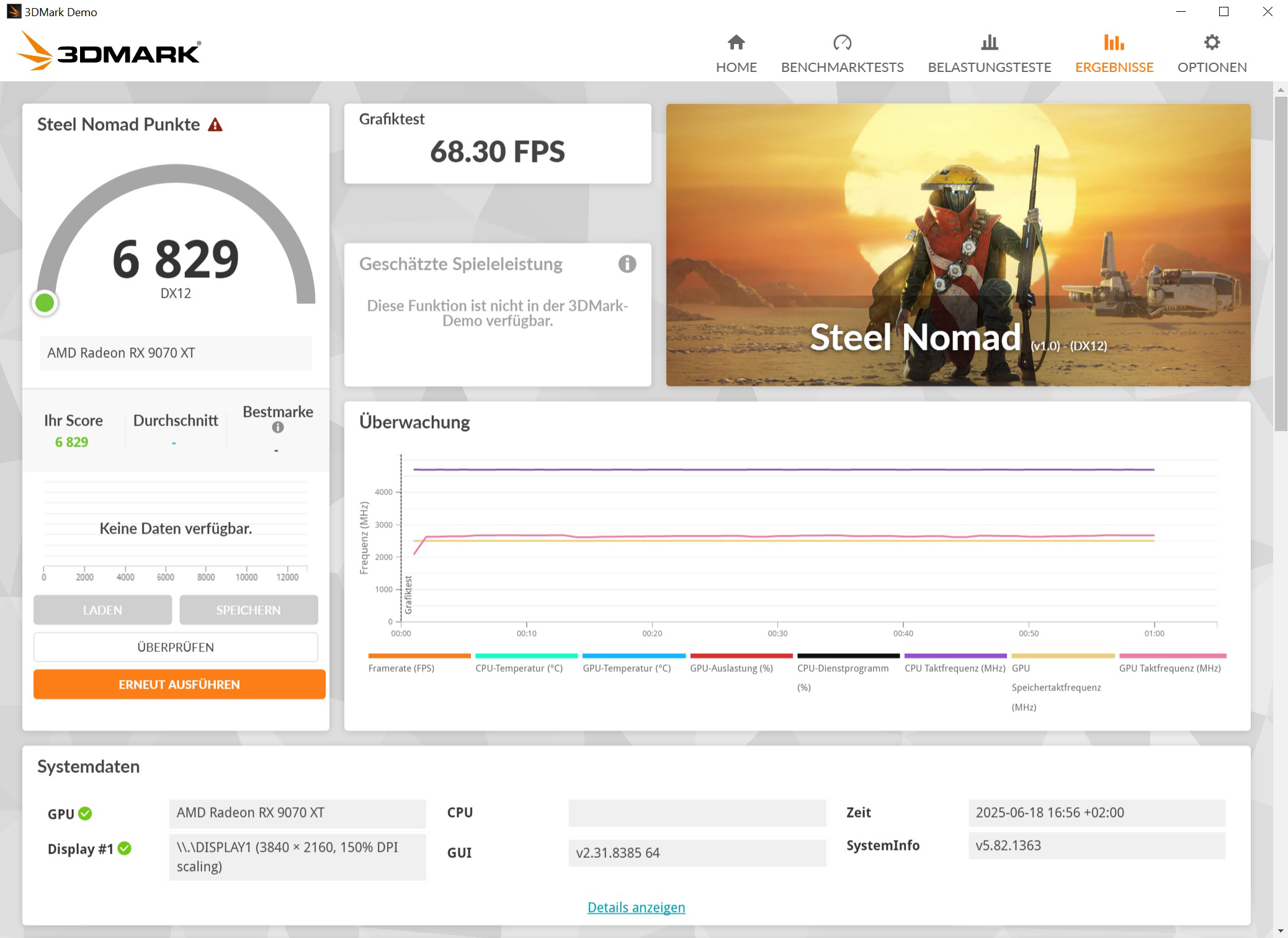Click the SystemInfo v5.82.1363 value
This screenshot has width=1288, height=938.
pyautogui.click(x=1096, y=846)
